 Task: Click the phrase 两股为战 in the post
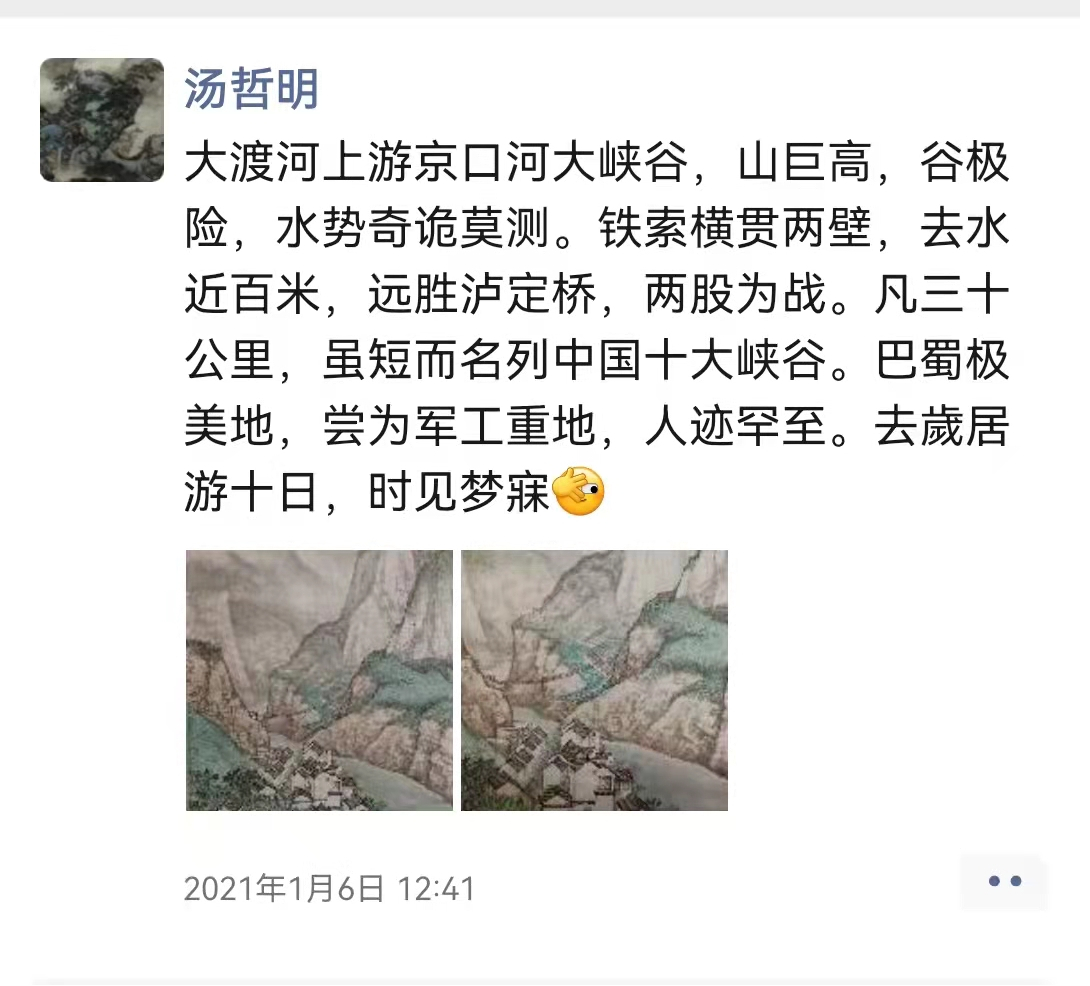point(735,294)
